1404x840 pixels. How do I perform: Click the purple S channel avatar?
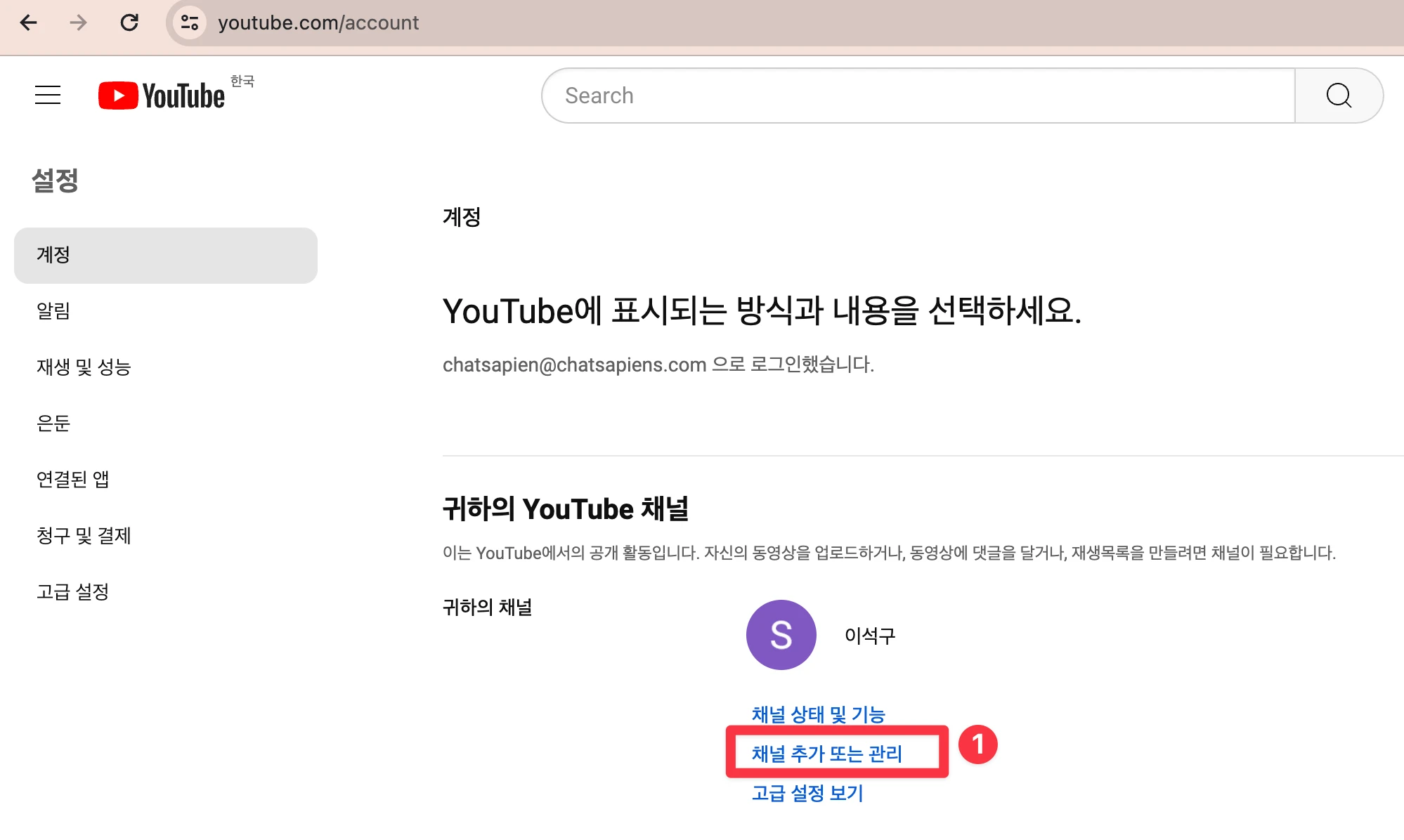(x=781, y=635)
